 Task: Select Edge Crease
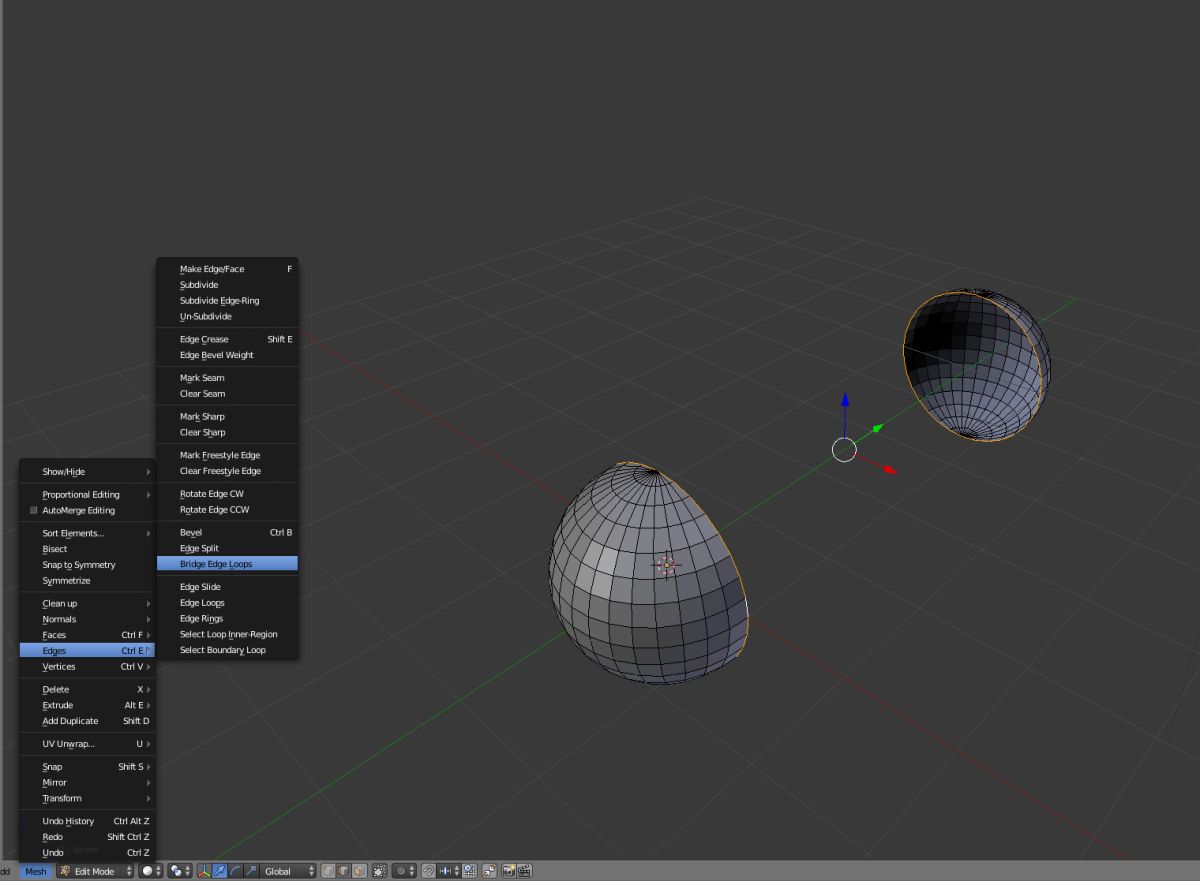click(x=227, y=339)
